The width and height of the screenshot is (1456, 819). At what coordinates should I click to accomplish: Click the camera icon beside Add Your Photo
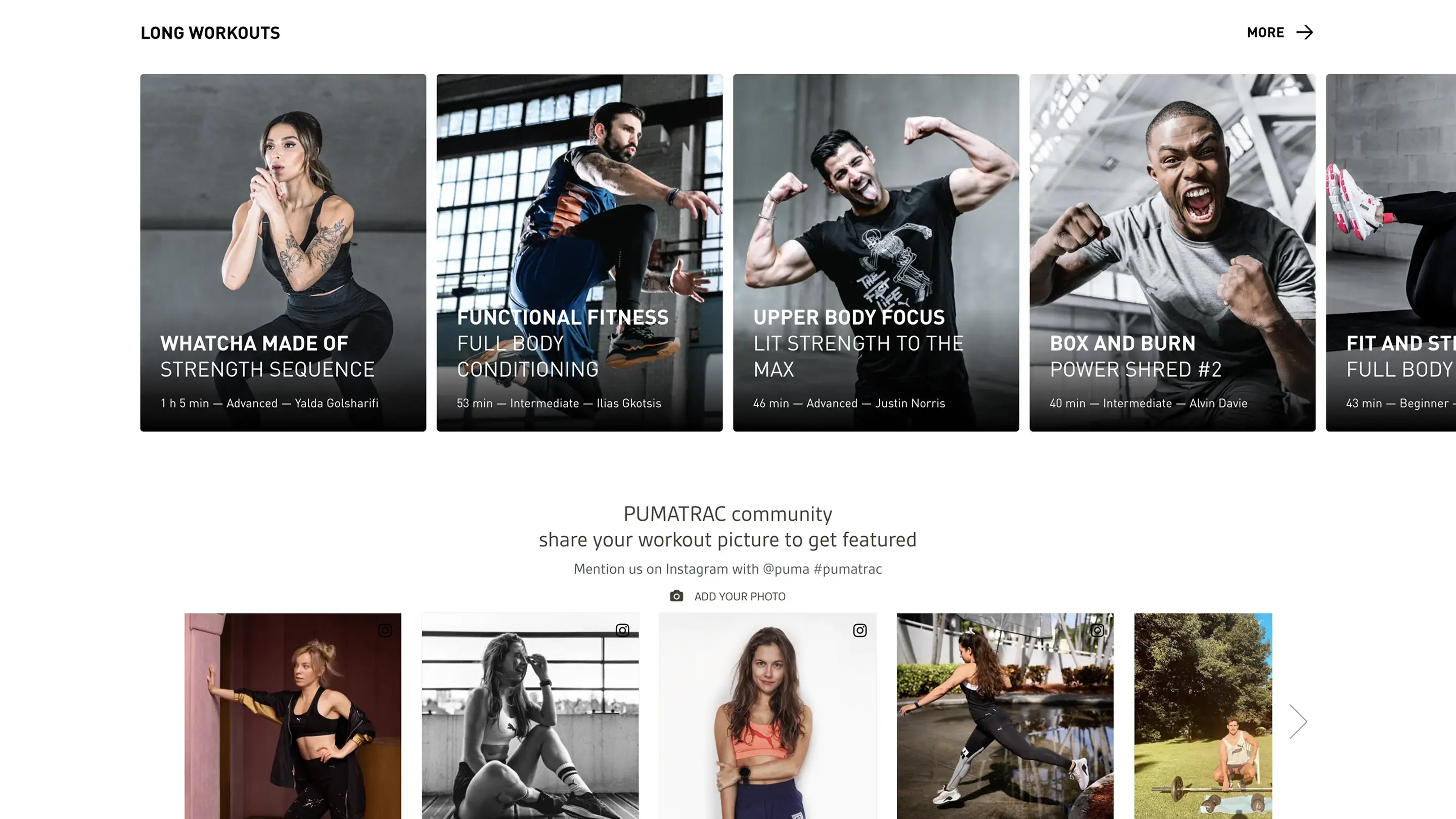tap(676, 596)
